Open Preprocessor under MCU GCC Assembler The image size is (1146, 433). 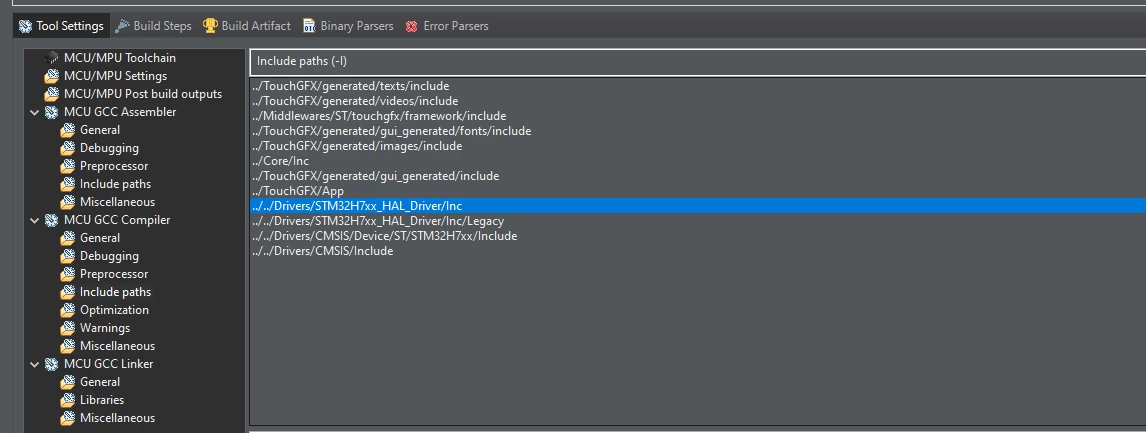(x=114, y=166)
